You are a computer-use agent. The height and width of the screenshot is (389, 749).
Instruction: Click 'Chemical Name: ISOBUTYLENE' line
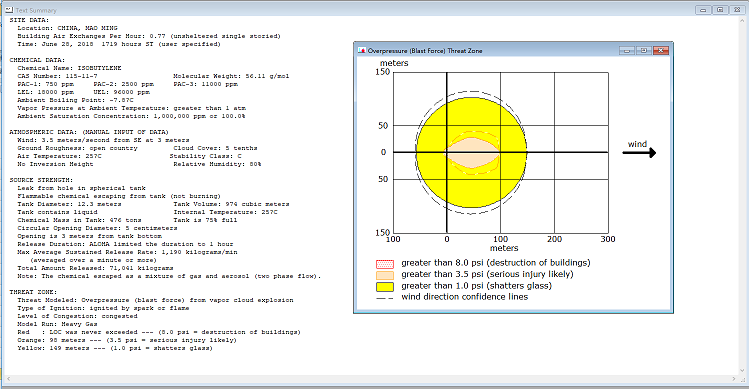(69, 68)
